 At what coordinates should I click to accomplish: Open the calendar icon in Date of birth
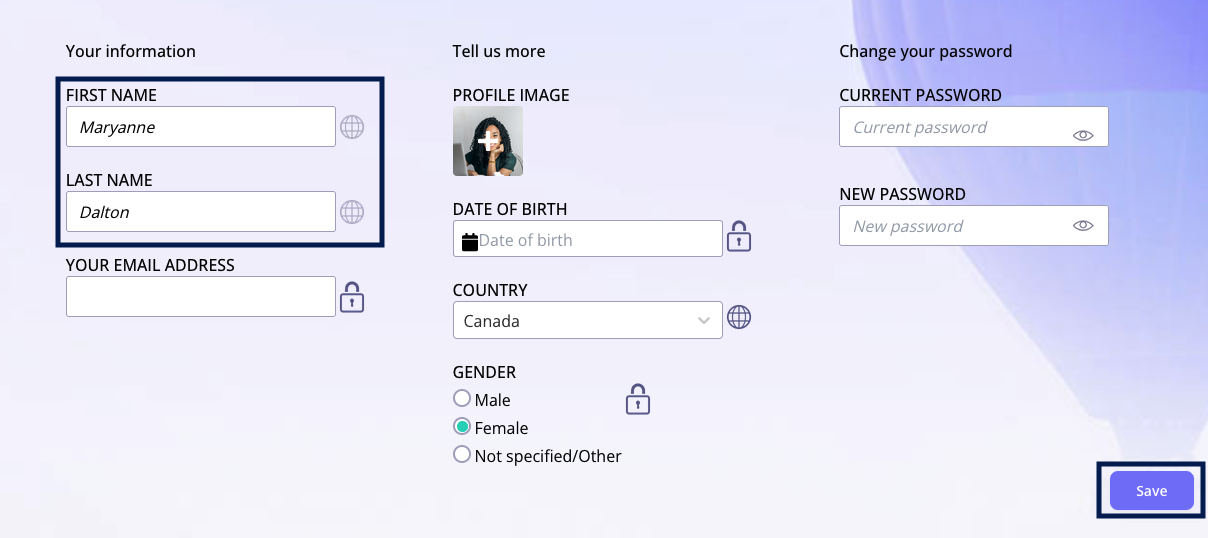(470, 241)
